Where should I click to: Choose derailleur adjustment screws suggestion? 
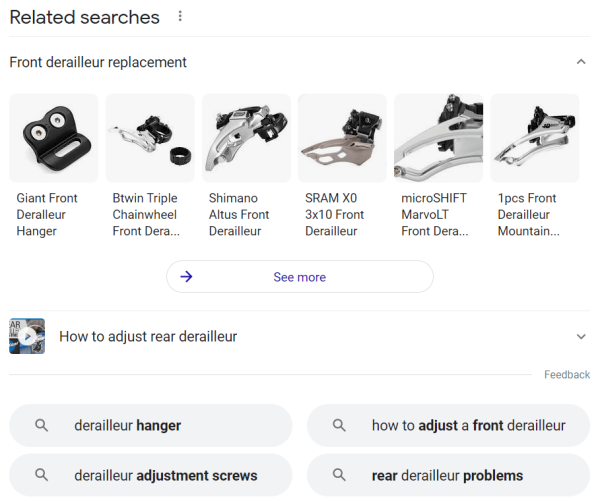click(x=151, y=475)
